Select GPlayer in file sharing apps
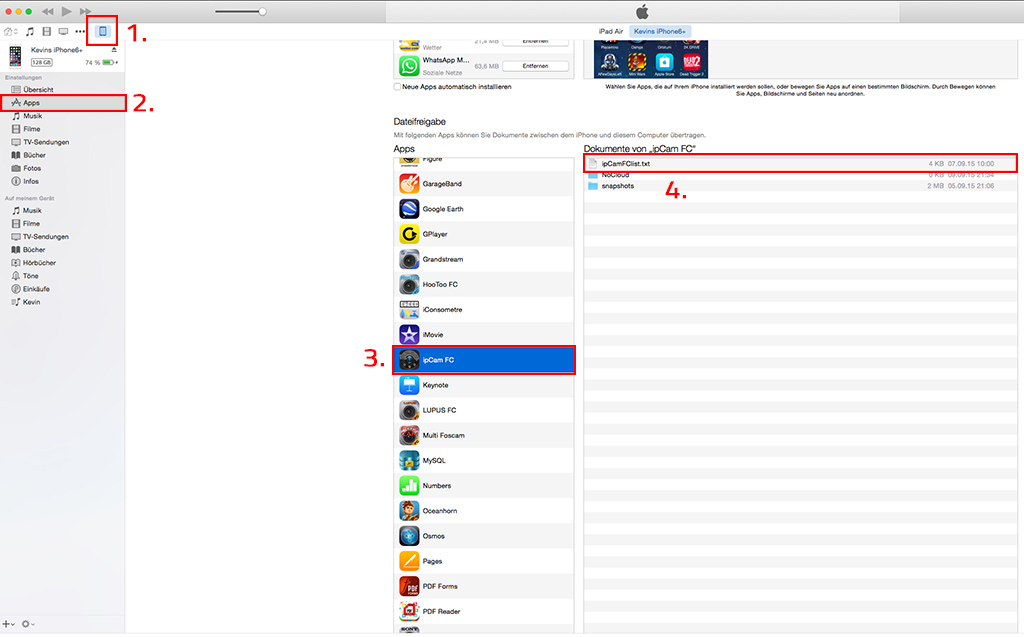The width and height of the screenshot is (1024, 637). coord(484,234)
